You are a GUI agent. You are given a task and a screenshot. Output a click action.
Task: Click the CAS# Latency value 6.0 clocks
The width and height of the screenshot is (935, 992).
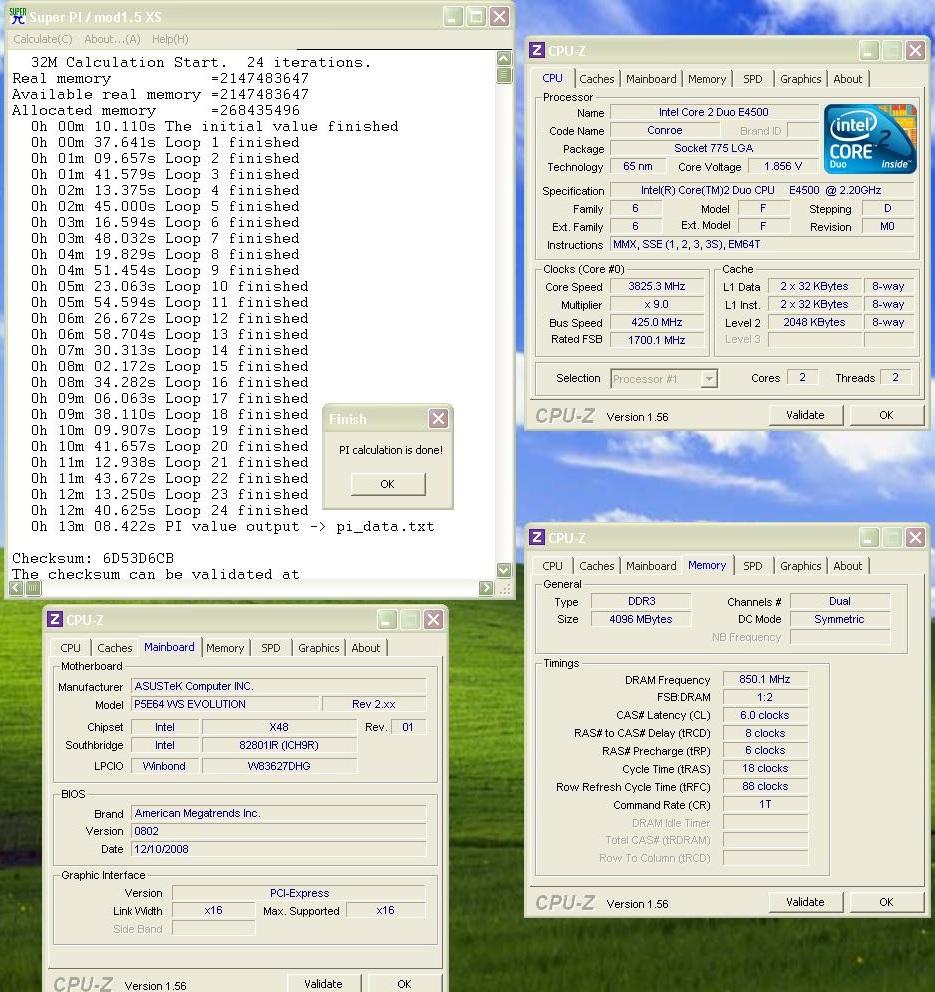click(x=765, y=715)
